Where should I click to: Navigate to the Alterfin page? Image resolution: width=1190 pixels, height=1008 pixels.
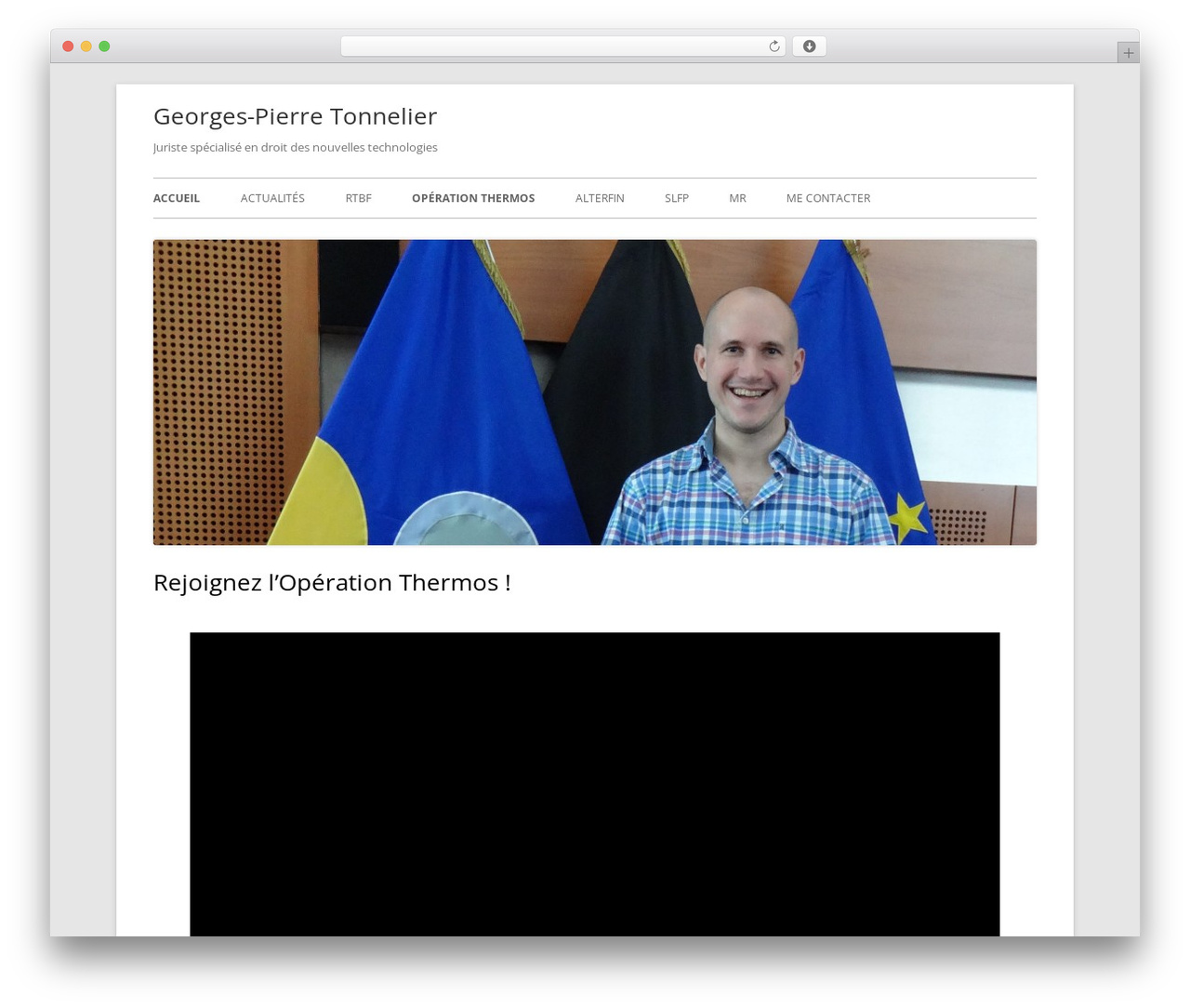600,198
